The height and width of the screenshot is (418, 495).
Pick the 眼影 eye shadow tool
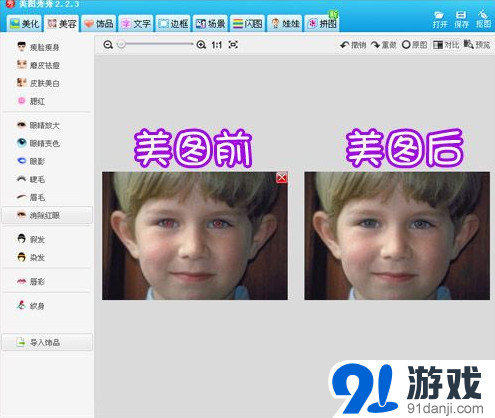(31, 161)
